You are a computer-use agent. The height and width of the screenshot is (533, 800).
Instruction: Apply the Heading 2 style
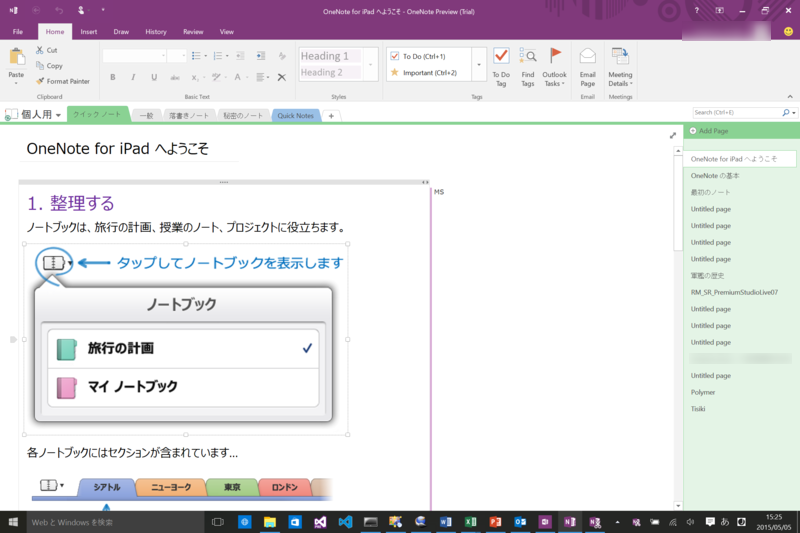point(331,72)
